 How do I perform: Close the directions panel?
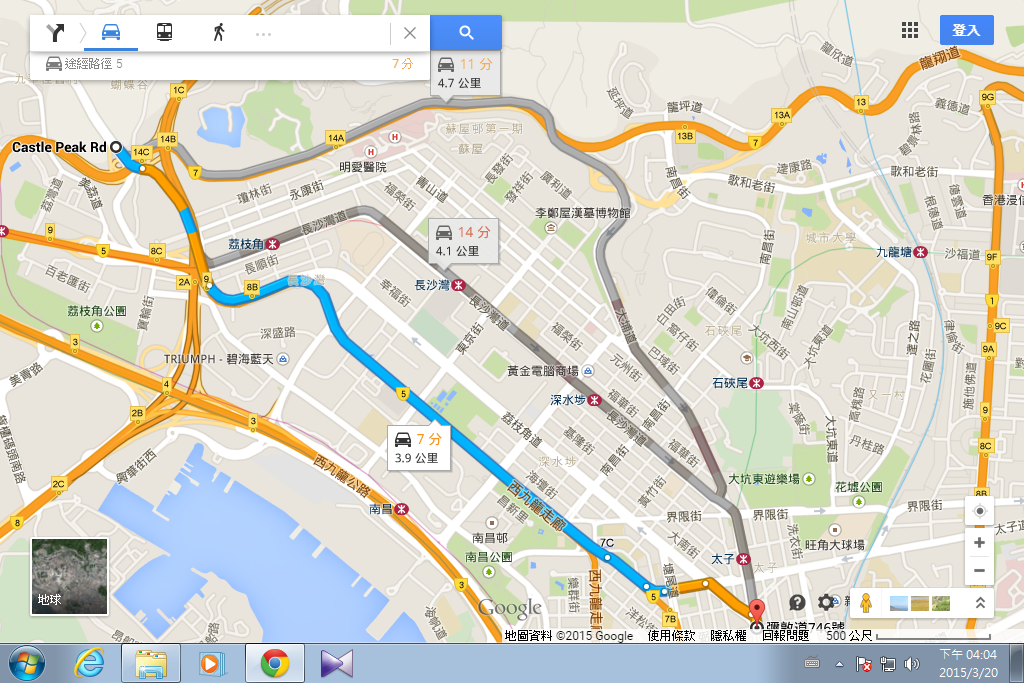tap(410, 33)
